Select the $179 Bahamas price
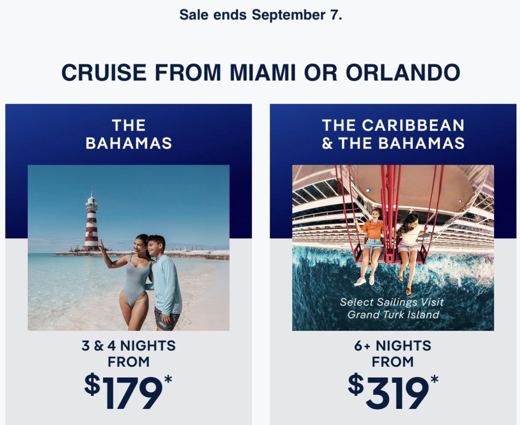Image resolution: width=520 pixels, height=425 pixels. (x=128, y=391)
